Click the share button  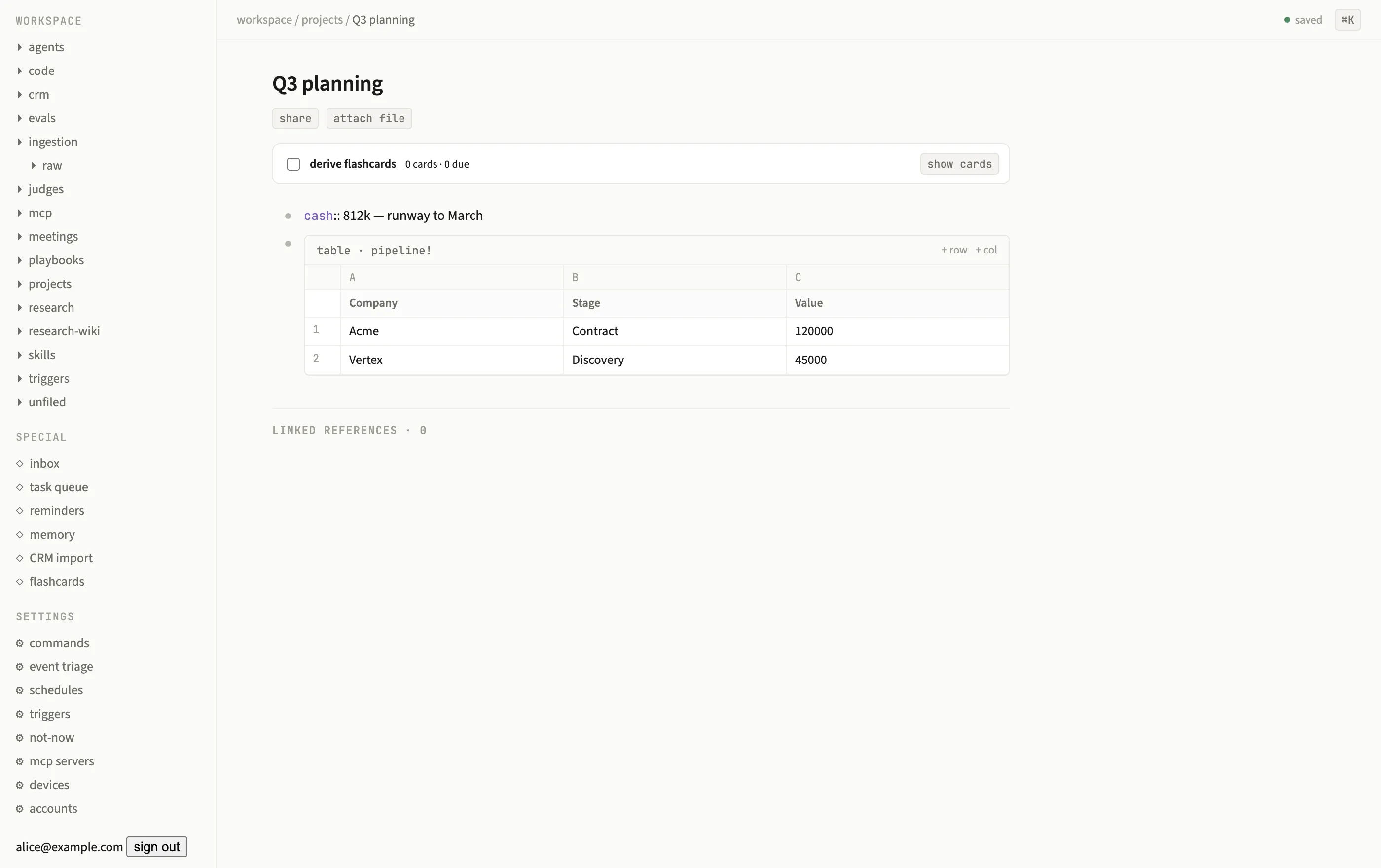[x=295, y=119]
